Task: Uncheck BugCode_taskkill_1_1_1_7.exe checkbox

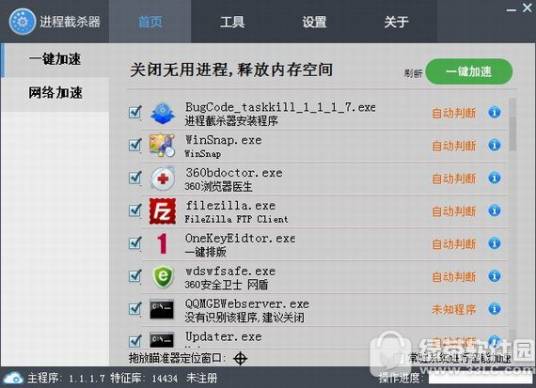Action: pyautogui.click(x=135, y=112)
